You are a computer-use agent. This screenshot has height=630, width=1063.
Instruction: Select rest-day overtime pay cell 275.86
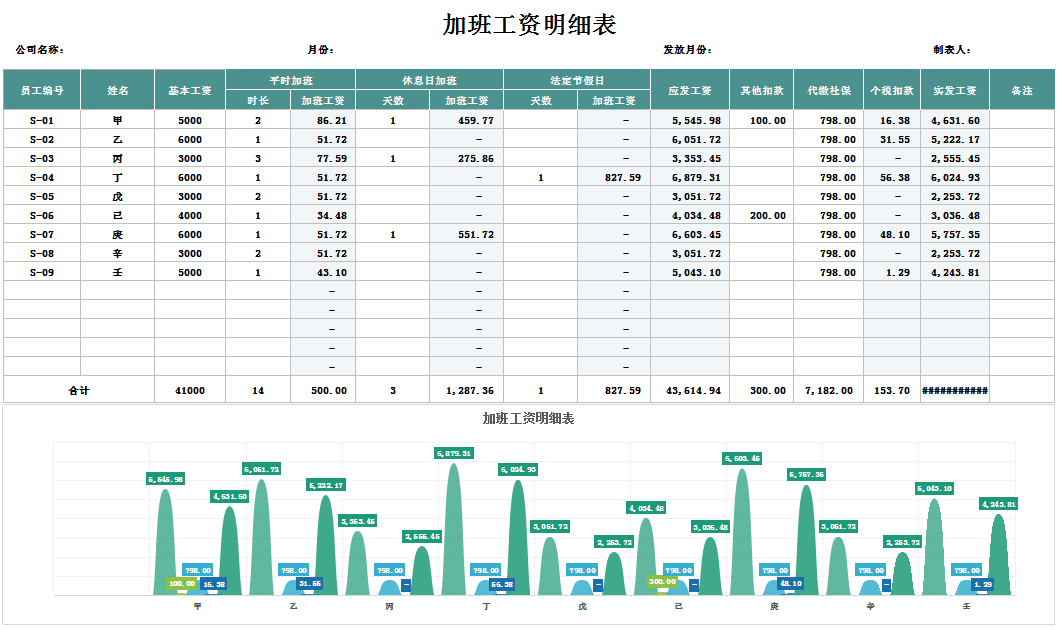point(466,158)
